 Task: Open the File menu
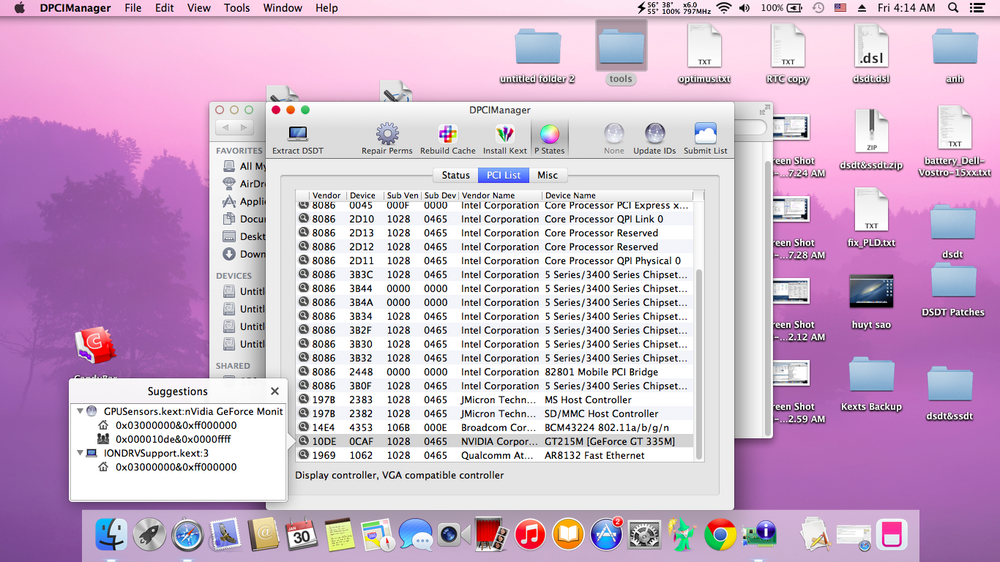(x=133, y=8)
